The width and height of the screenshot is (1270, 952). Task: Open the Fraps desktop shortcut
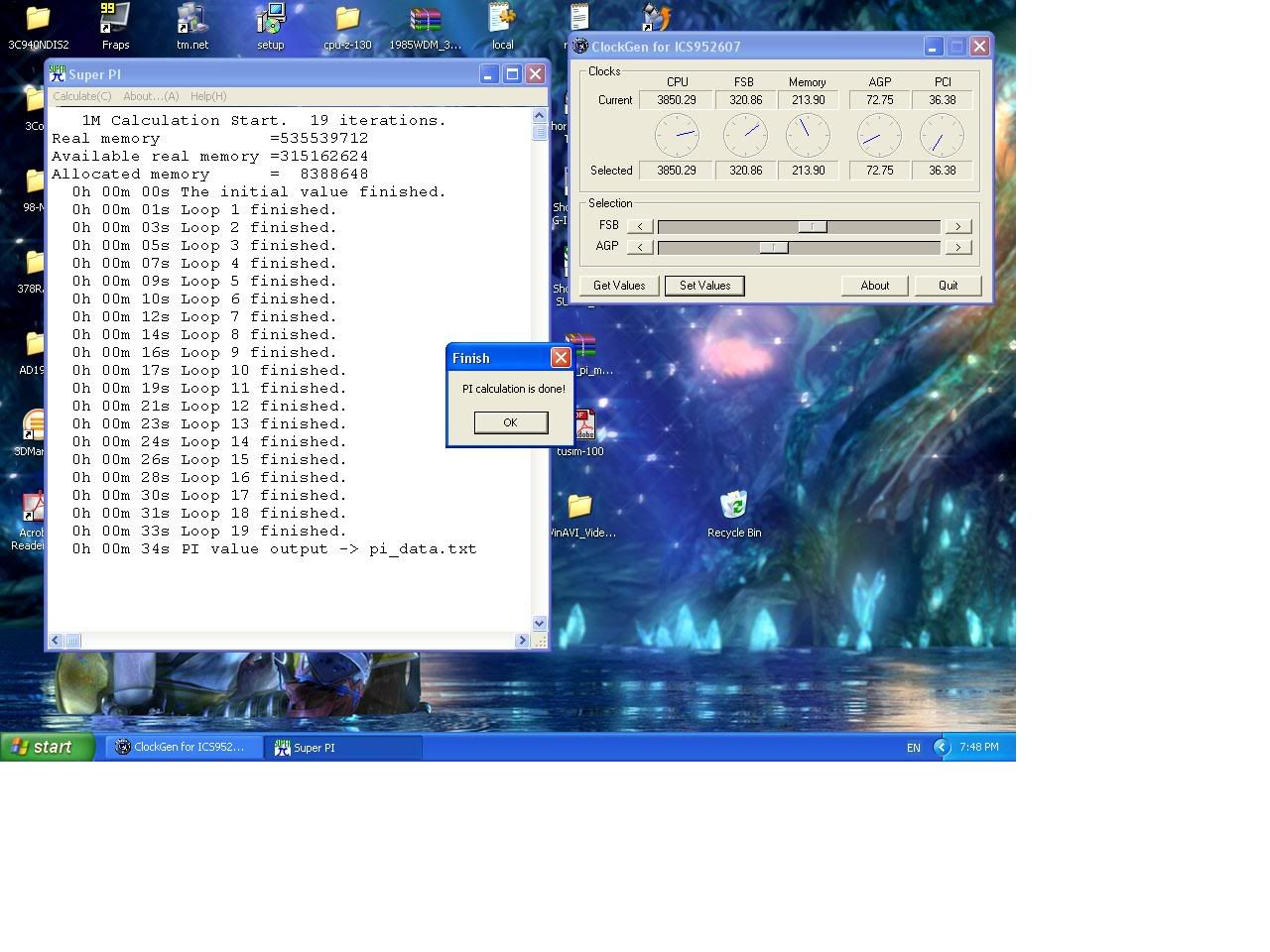click(115, 20)
